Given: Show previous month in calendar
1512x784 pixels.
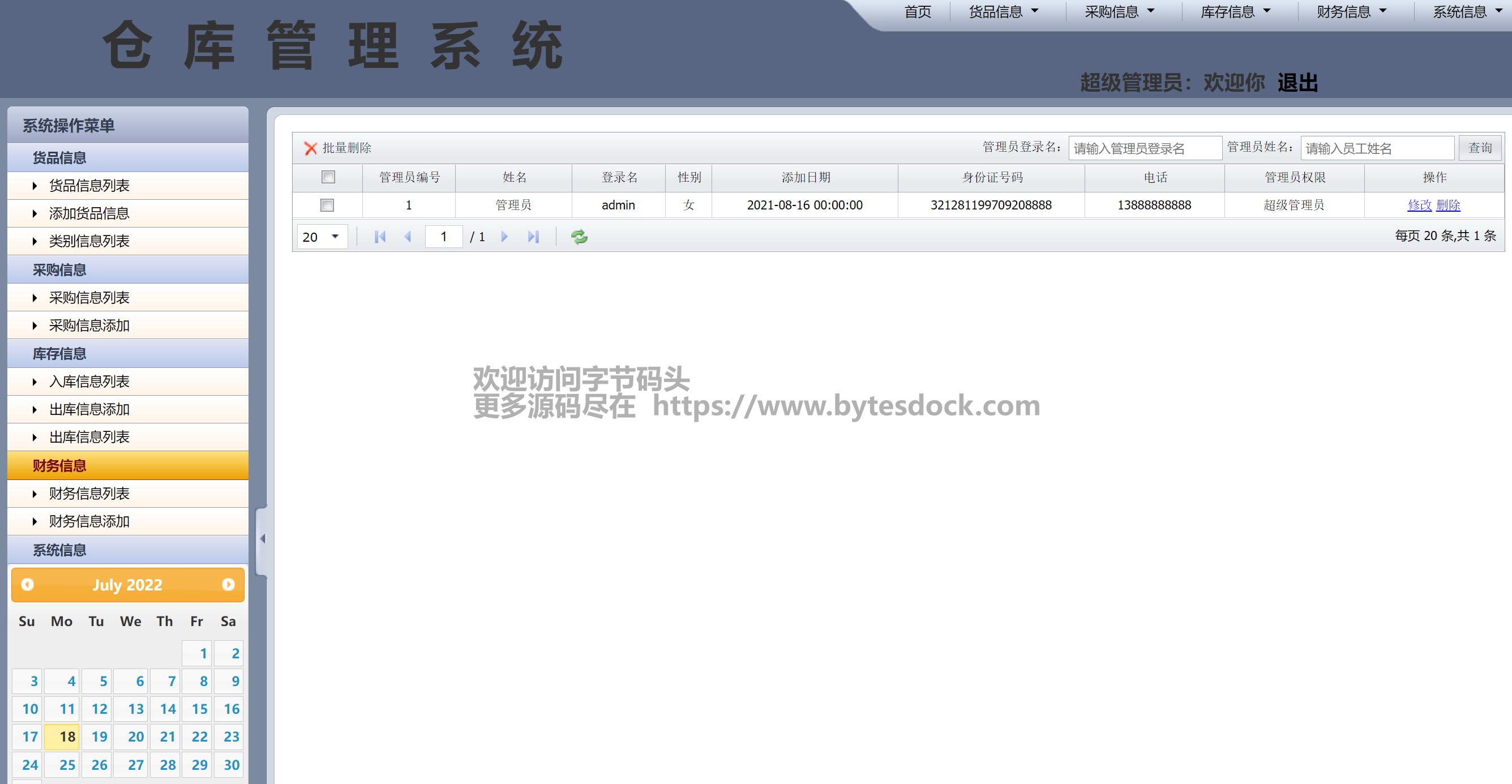Looking at the screenshot, I should click(x=27, y=585).
